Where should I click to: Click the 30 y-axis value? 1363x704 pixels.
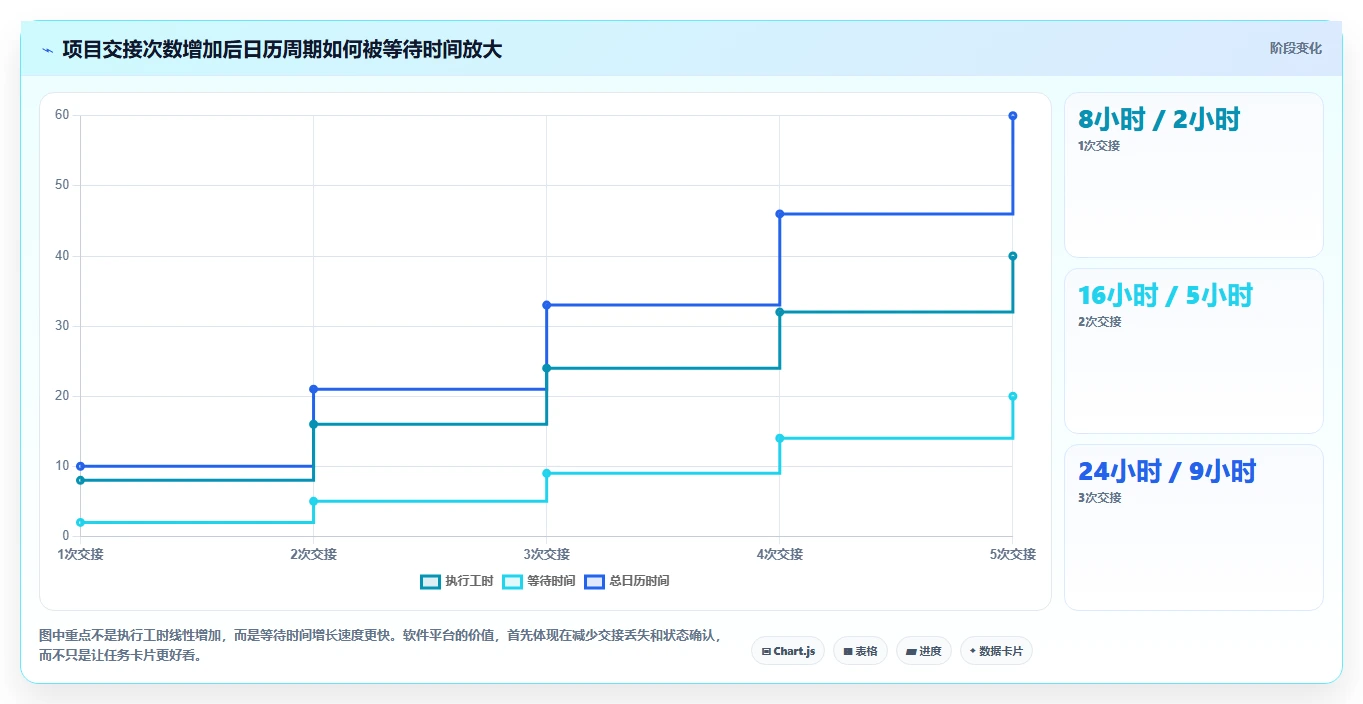tap(62, 326)
